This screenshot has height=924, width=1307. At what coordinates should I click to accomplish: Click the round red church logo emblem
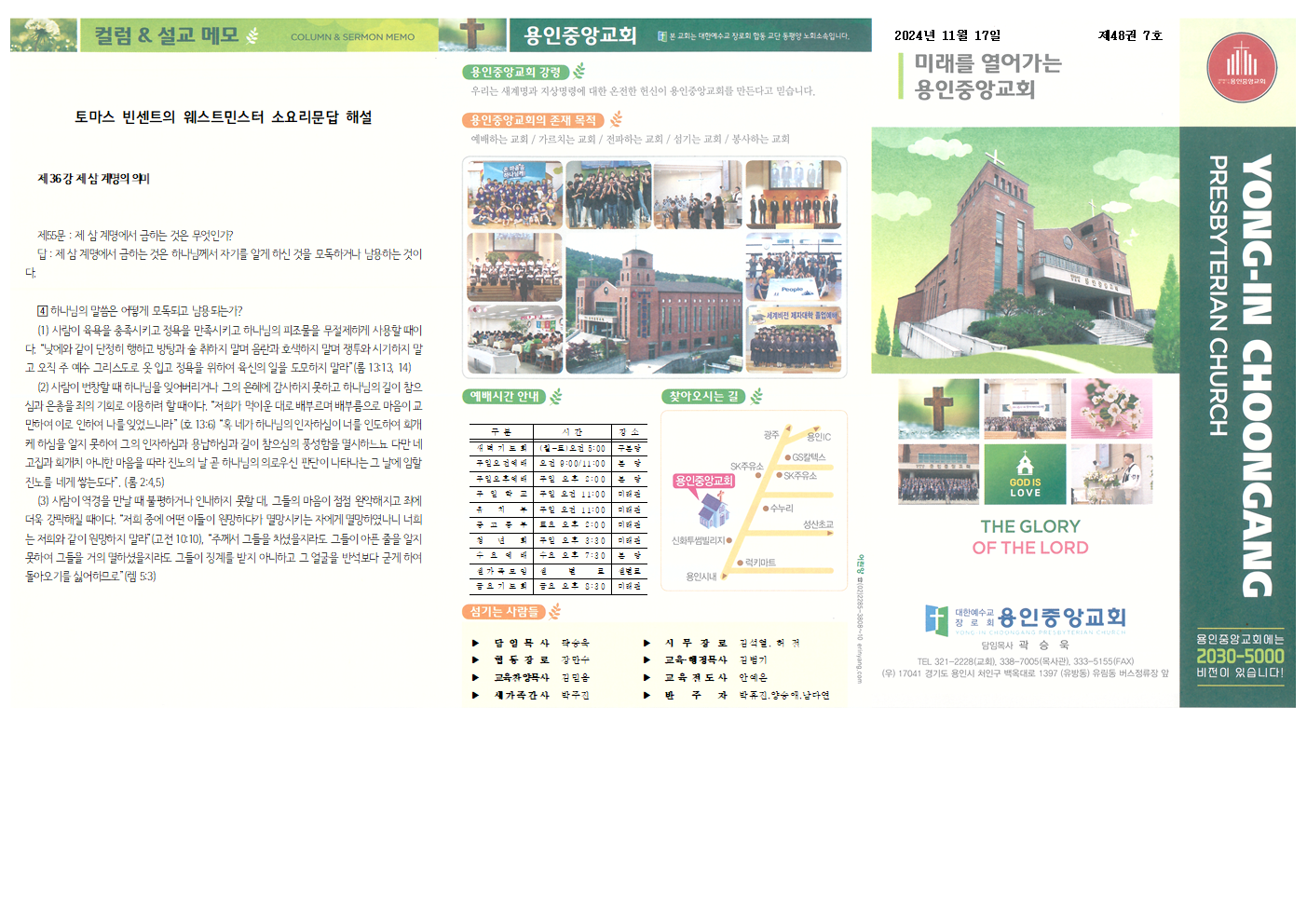pyautogui.click(x=1241, y=67)
